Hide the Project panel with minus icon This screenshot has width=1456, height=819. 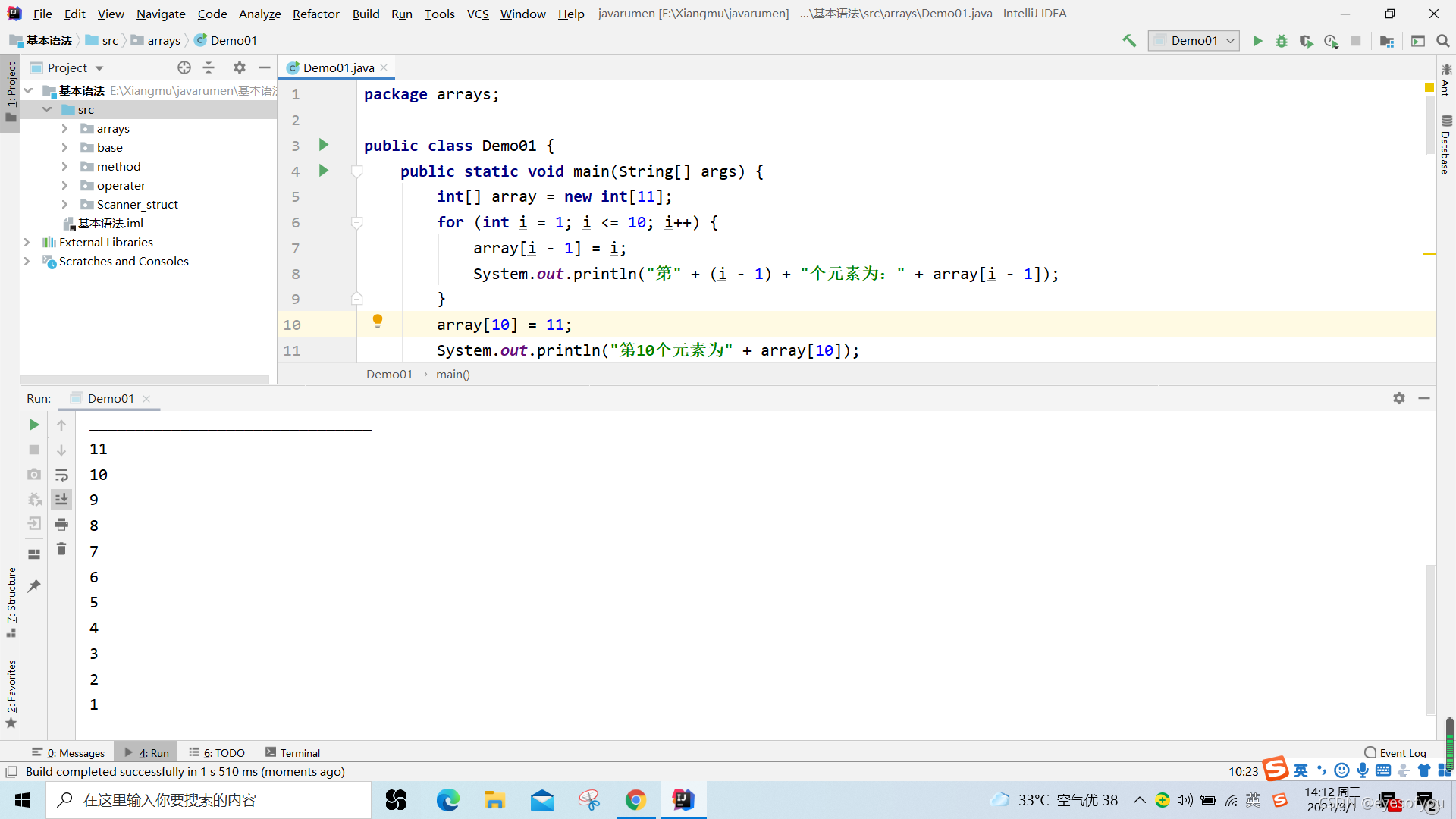[264, 67]
